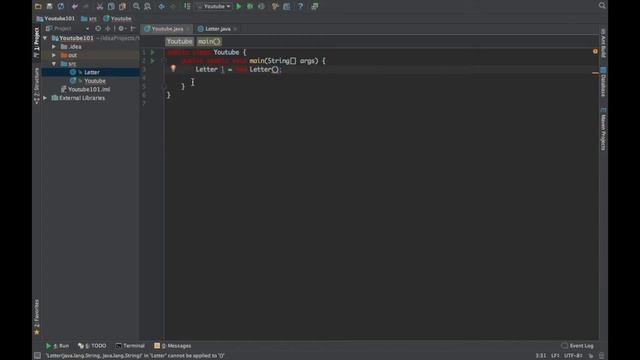
Task: Click the Replace icon next to Find
Action: pyautogui.click(x=147, y=6)
